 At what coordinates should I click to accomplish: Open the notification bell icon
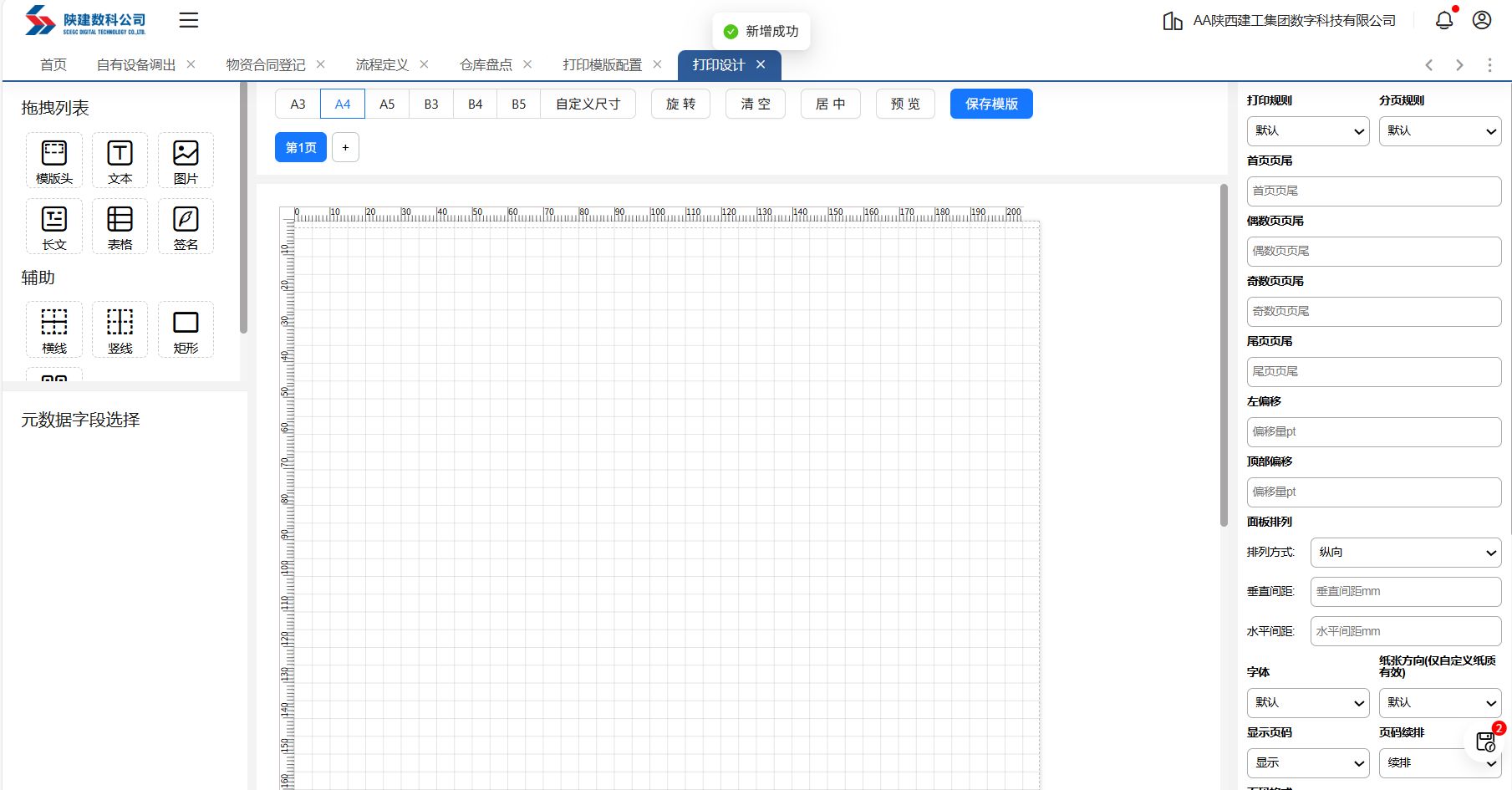click(x=1443, y=20)
